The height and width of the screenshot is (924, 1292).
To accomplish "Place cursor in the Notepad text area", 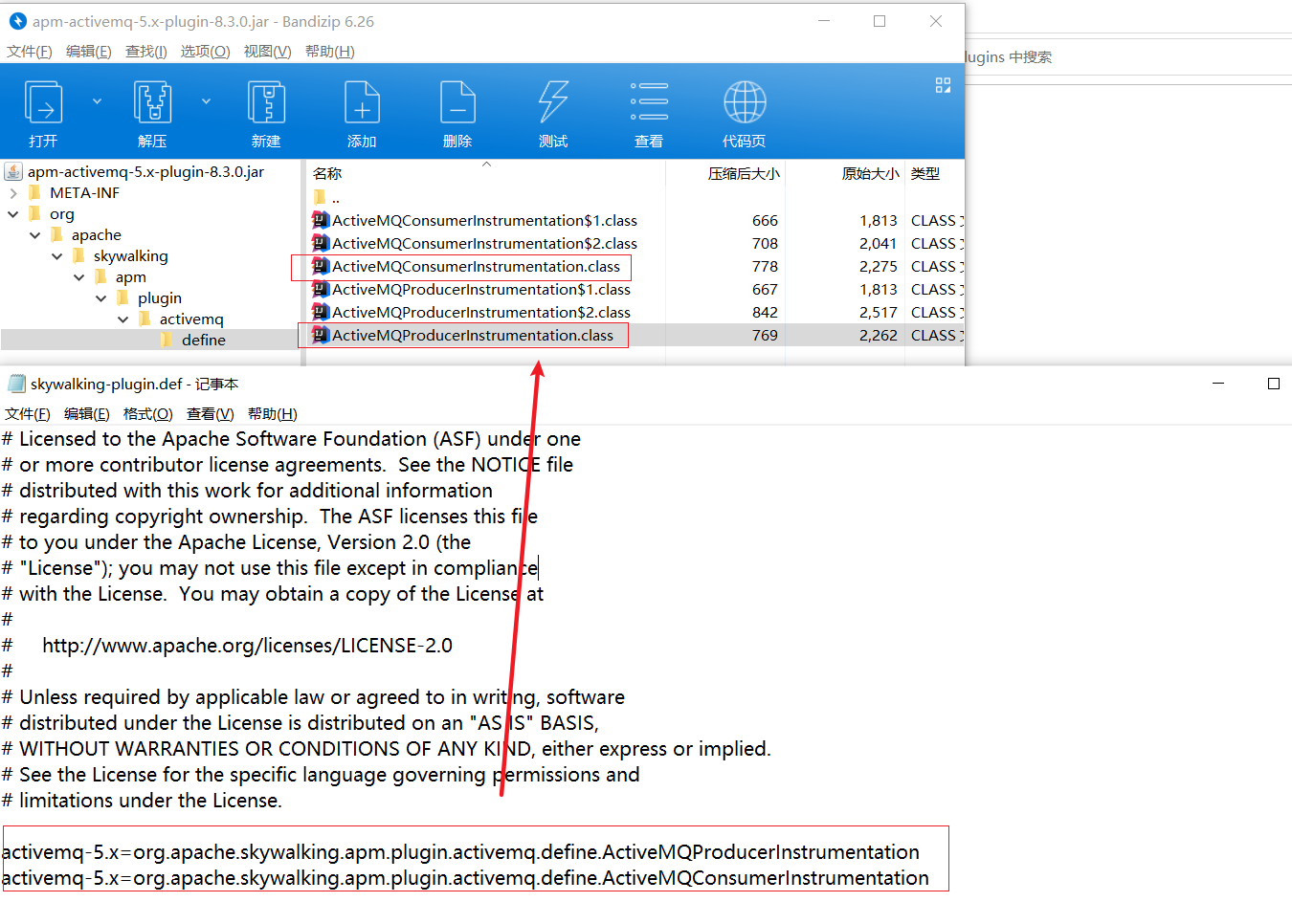I will [383, 622].
